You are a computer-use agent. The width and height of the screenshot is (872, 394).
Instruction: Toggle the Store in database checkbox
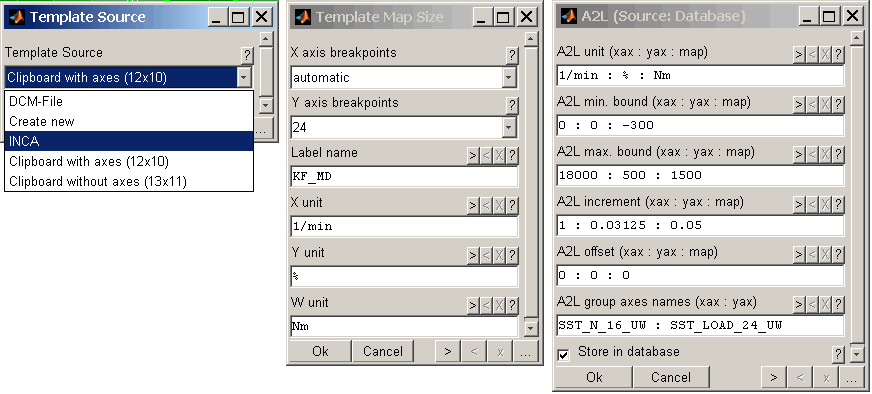pyautogui.click(x=564, y=354)
